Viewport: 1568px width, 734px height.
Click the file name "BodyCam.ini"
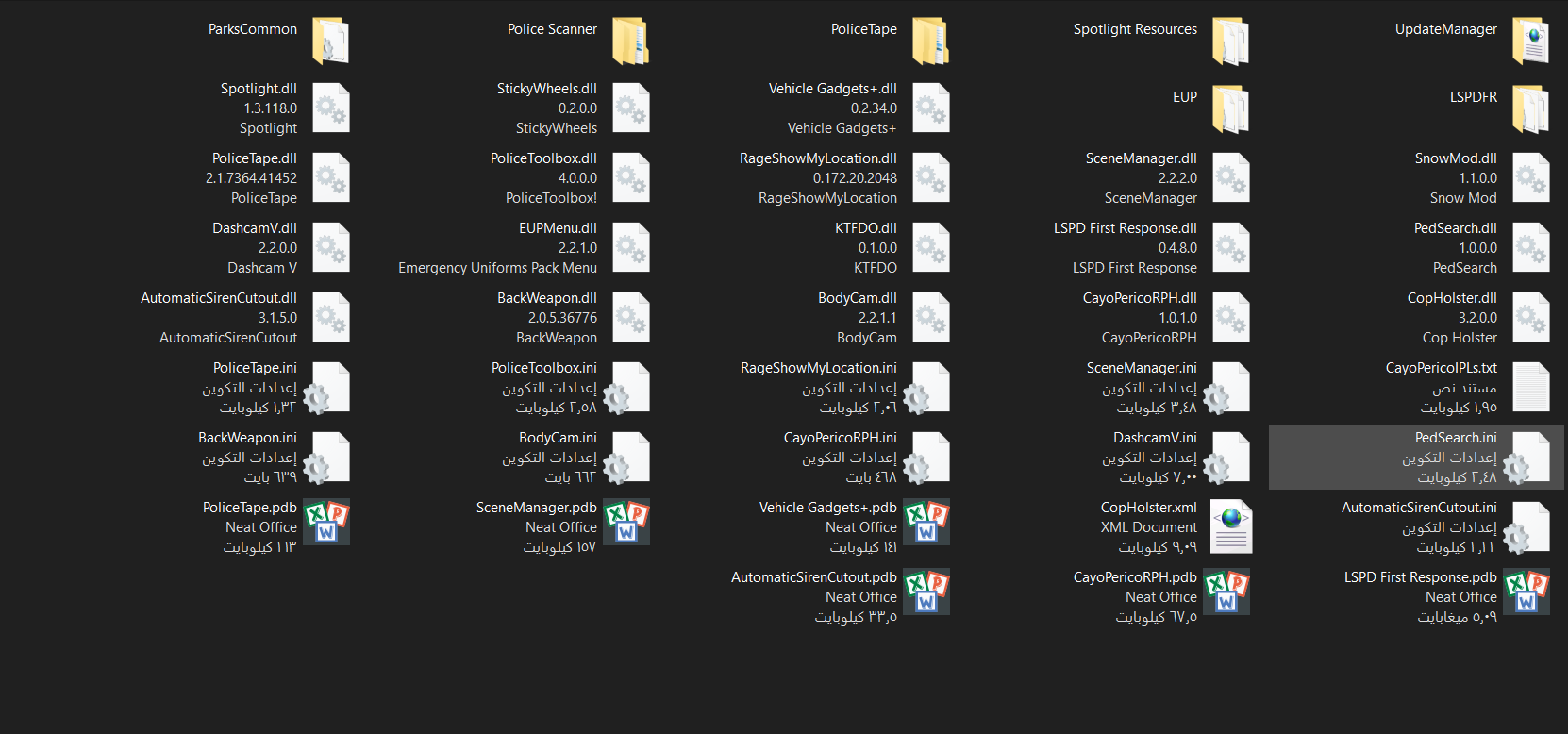click(558, 438)
